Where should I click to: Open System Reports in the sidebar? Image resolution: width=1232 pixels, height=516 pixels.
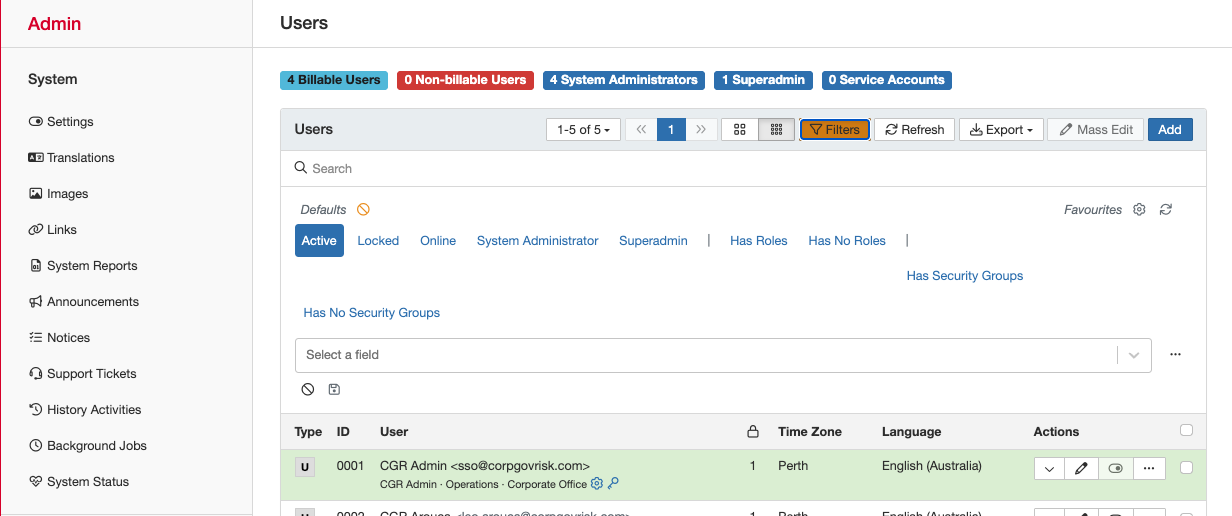point(83,266)
